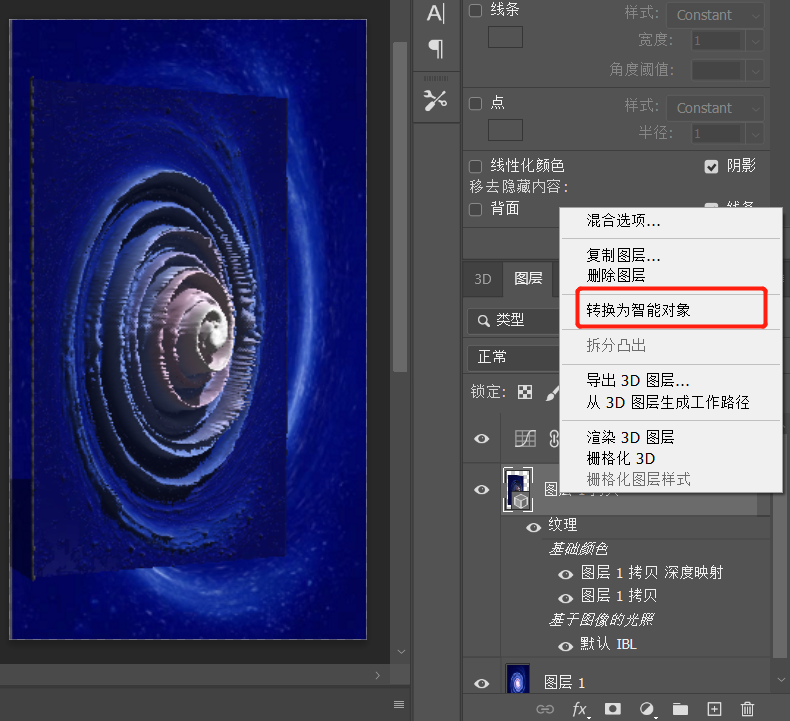This screenshot has height=721, width=790.
Task: Click lock image pixels brush icon
Action: point(552,393)
